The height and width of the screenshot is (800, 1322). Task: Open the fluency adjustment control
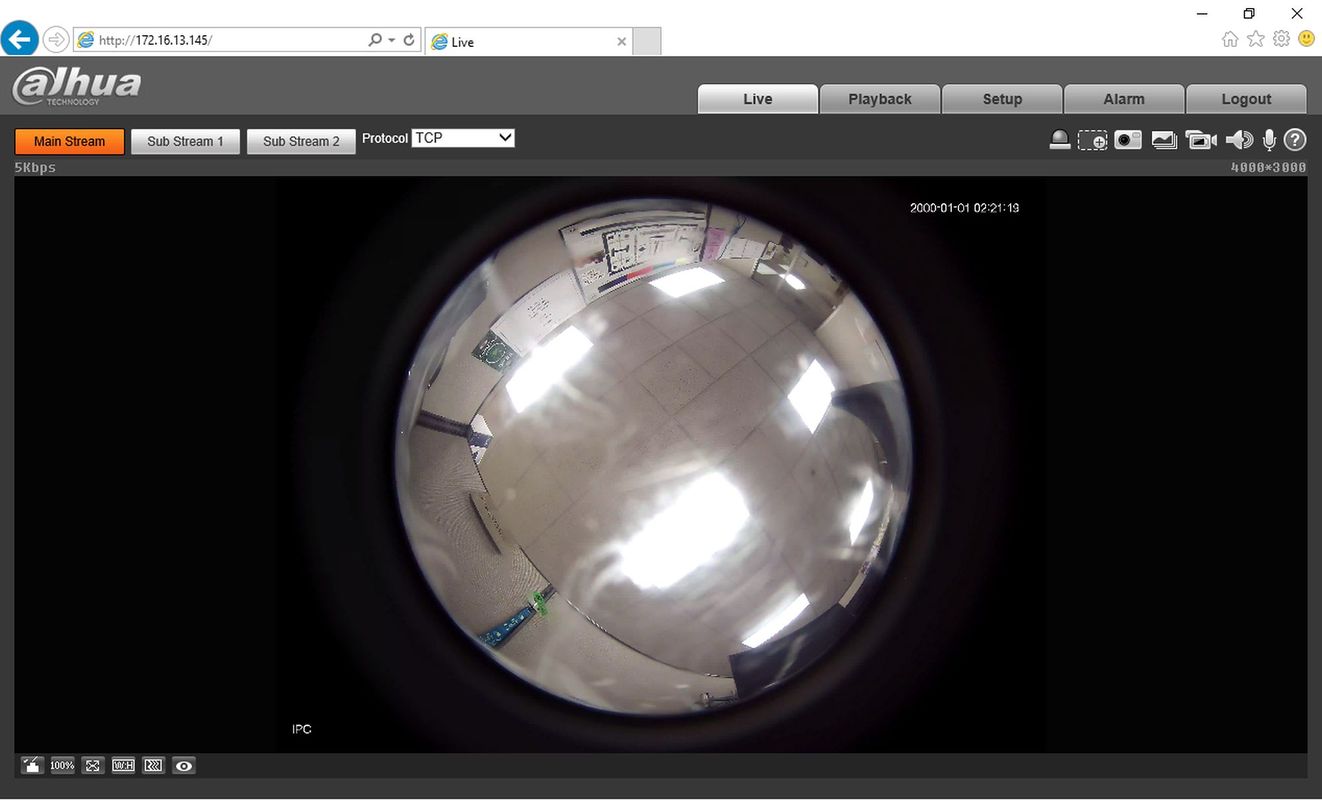(x=153, y=766)
